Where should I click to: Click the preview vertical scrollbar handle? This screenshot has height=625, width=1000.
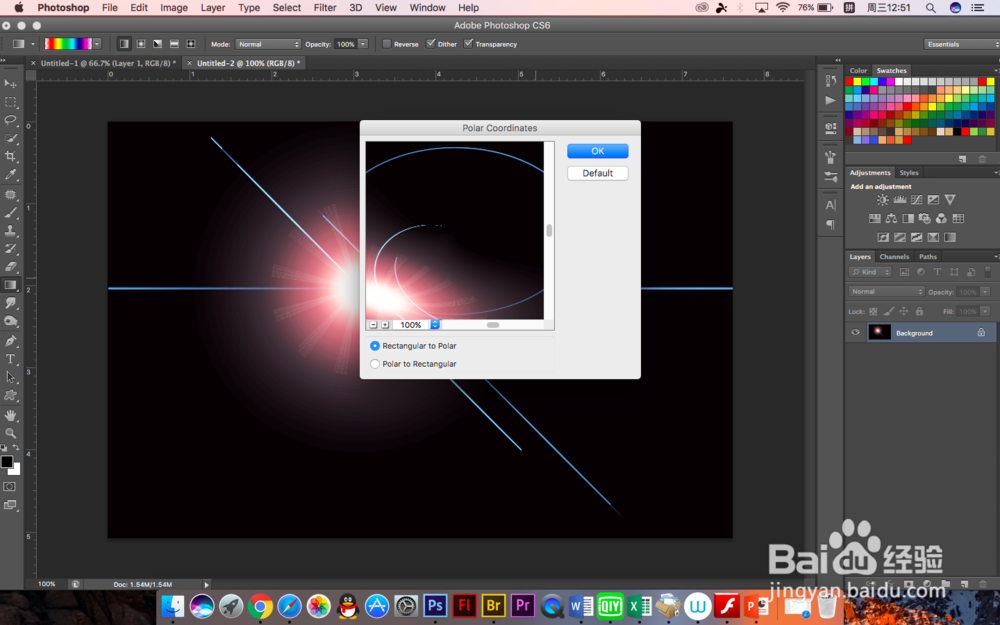(549, 230)
